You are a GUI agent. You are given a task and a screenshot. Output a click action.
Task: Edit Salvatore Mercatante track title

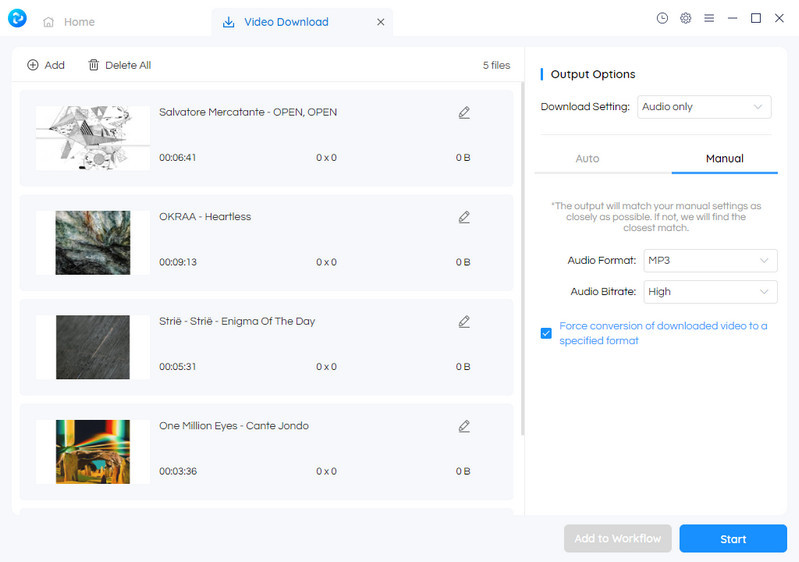click(464, 113)
